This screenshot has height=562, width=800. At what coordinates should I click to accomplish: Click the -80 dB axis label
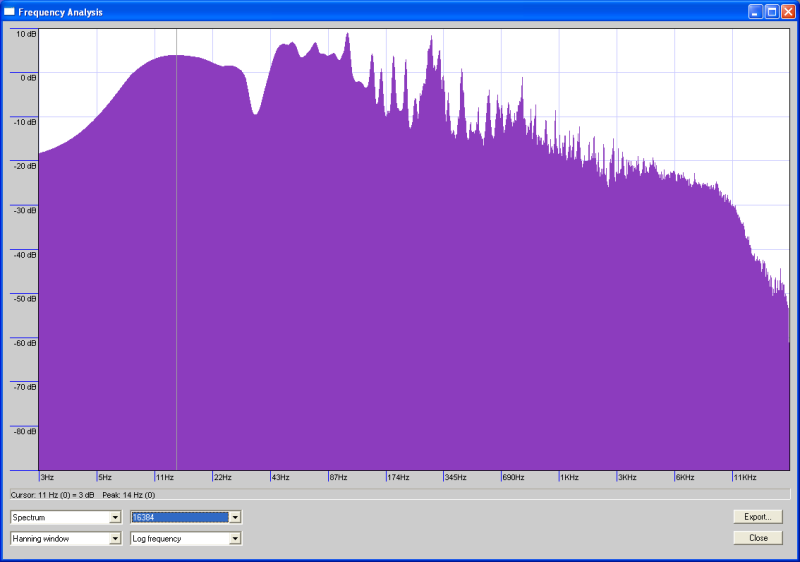click(24, 431)
